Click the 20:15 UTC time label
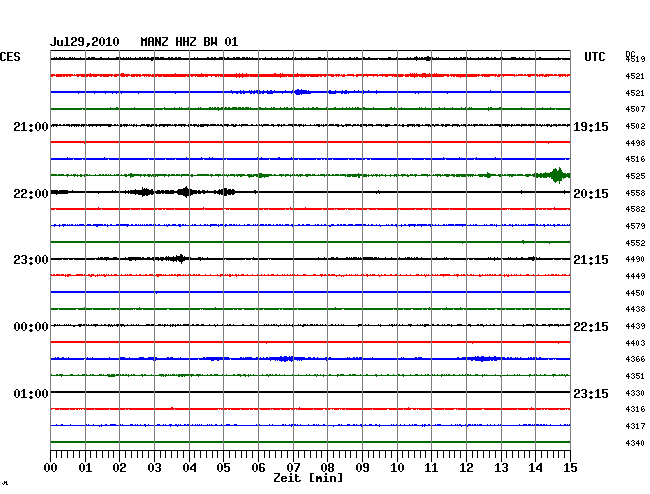The width and height of the screenshot is (650, 494). [x=590, y=193]
